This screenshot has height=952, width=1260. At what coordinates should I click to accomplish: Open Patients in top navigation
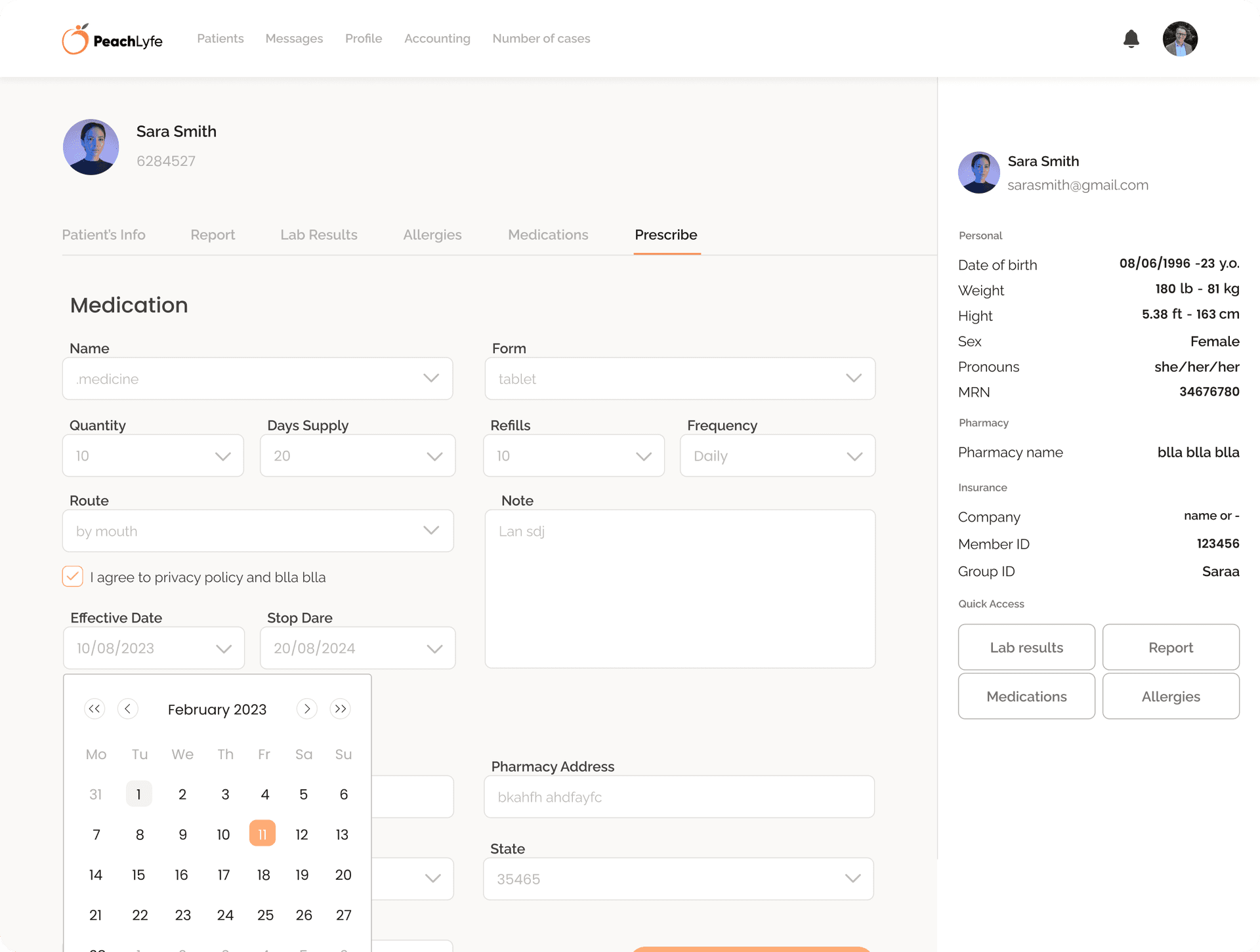click(220, 39)
